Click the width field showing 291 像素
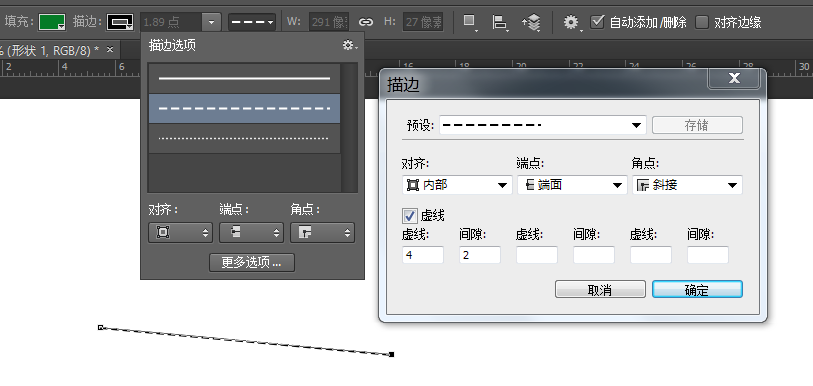Screen dimensions: 813x386 tap(329, 22)
